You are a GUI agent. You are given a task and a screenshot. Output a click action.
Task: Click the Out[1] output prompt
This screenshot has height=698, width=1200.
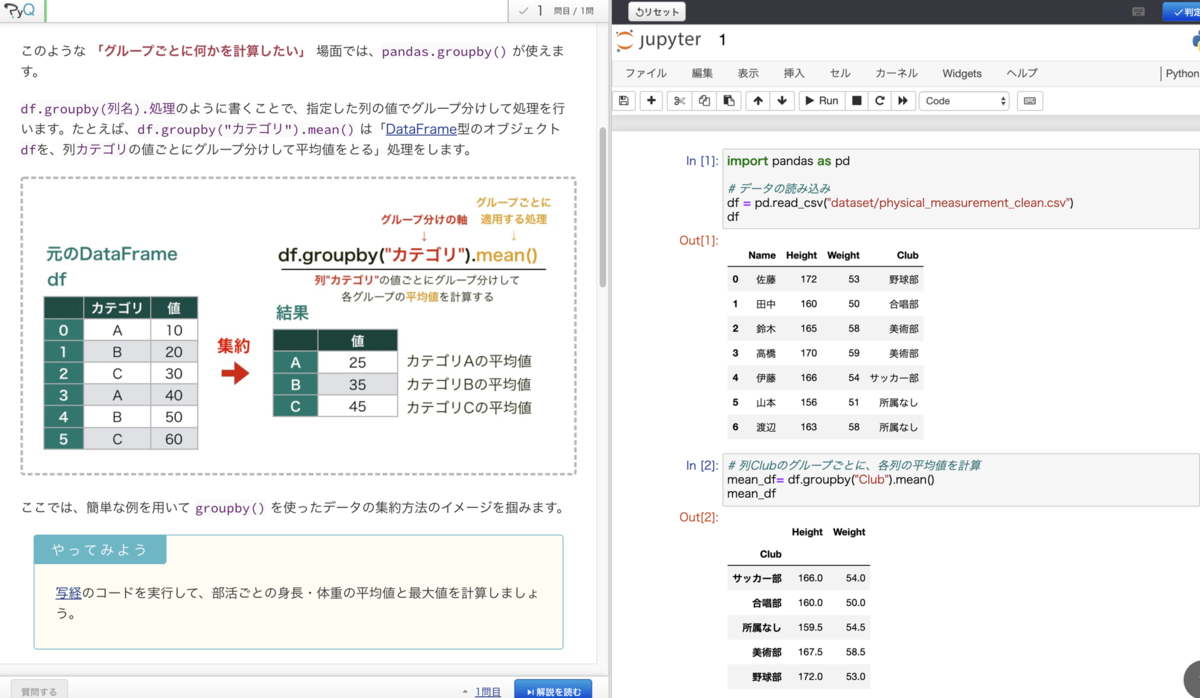point(698,241)
